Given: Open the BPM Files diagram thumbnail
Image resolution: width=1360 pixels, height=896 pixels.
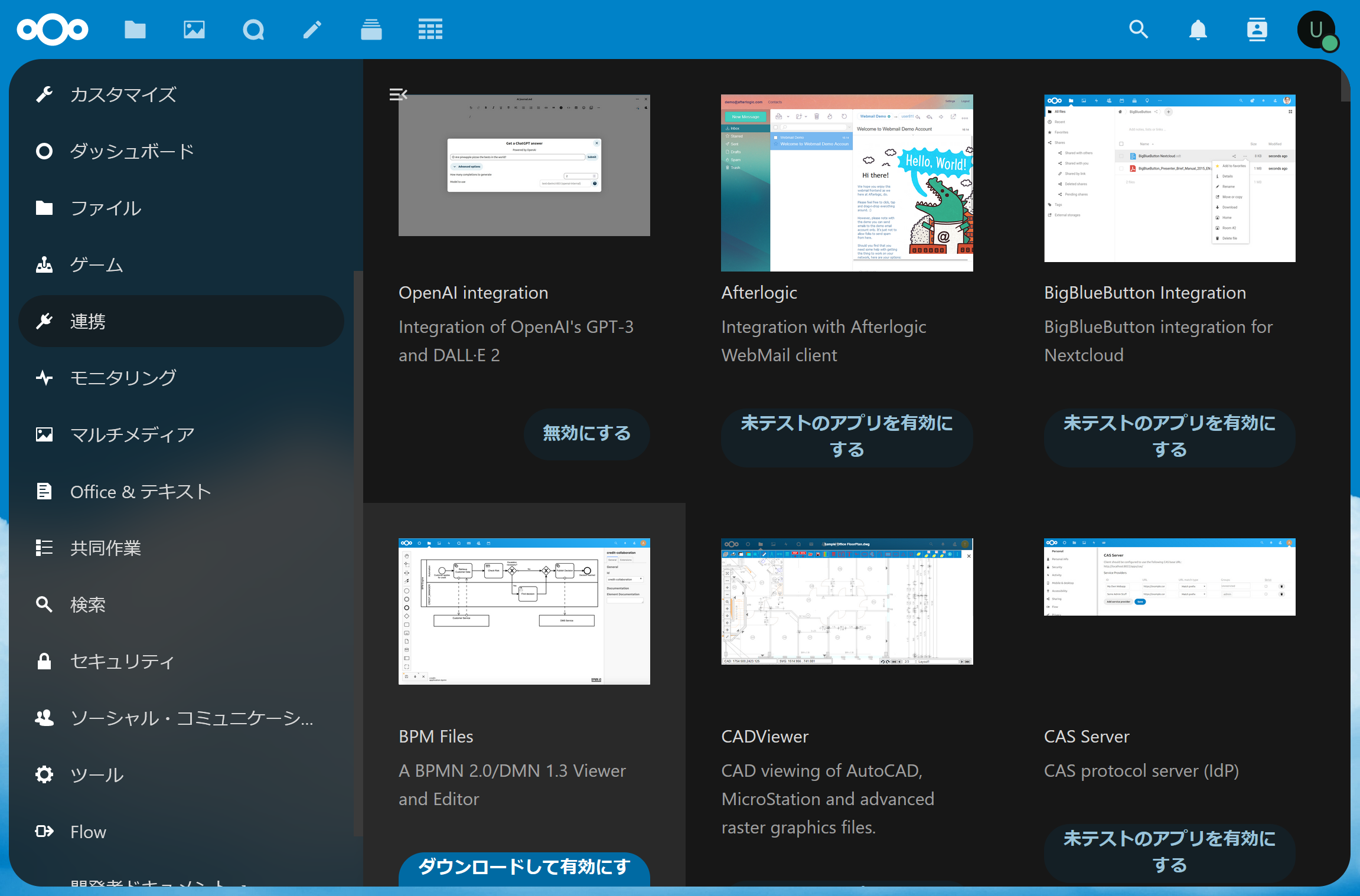Looking at the screenshot, I should click(x=524, y=611).
